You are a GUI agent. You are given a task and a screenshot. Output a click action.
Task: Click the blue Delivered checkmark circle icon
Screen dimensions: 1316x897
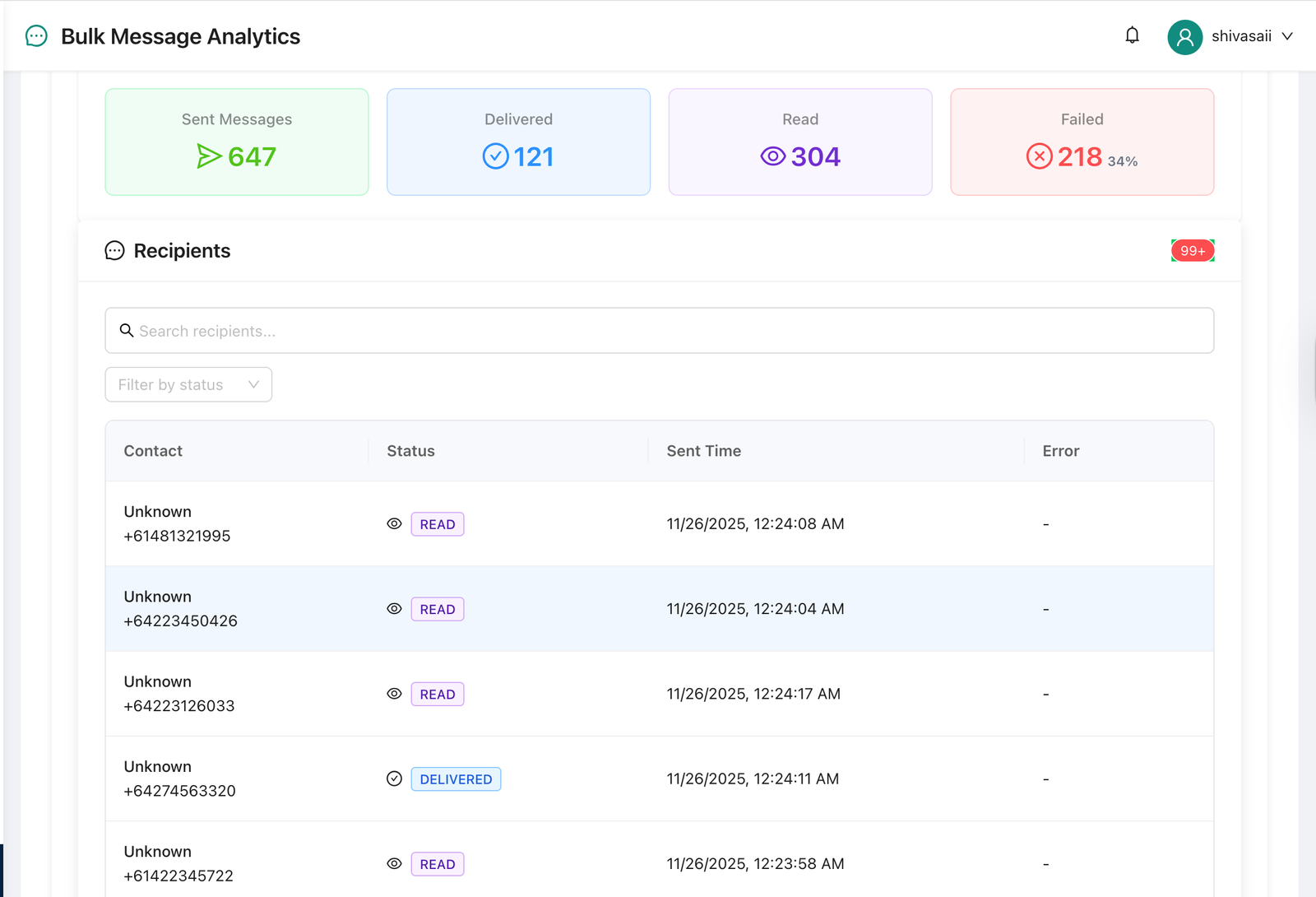pyautogui.click(x=495, y=156)
